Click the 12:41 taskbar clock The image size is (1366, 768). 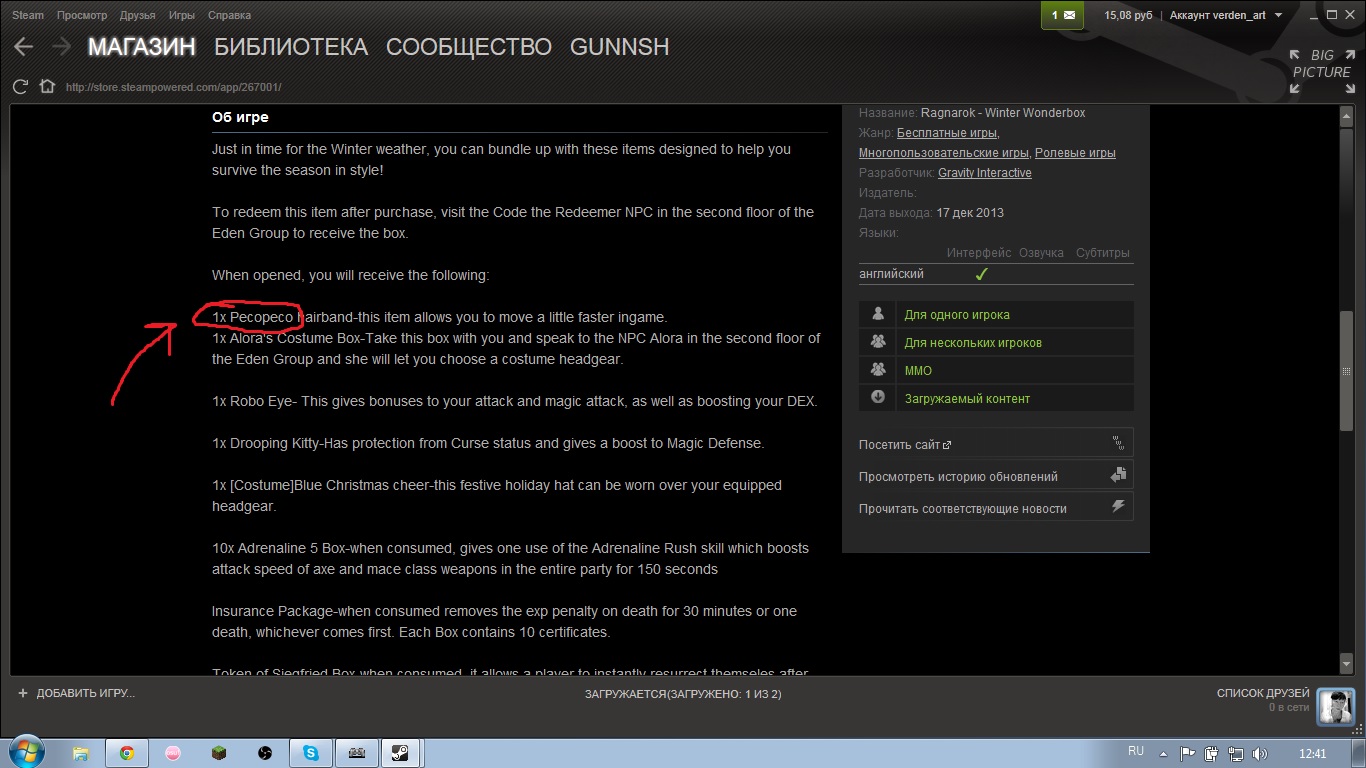coord(1313,754)
